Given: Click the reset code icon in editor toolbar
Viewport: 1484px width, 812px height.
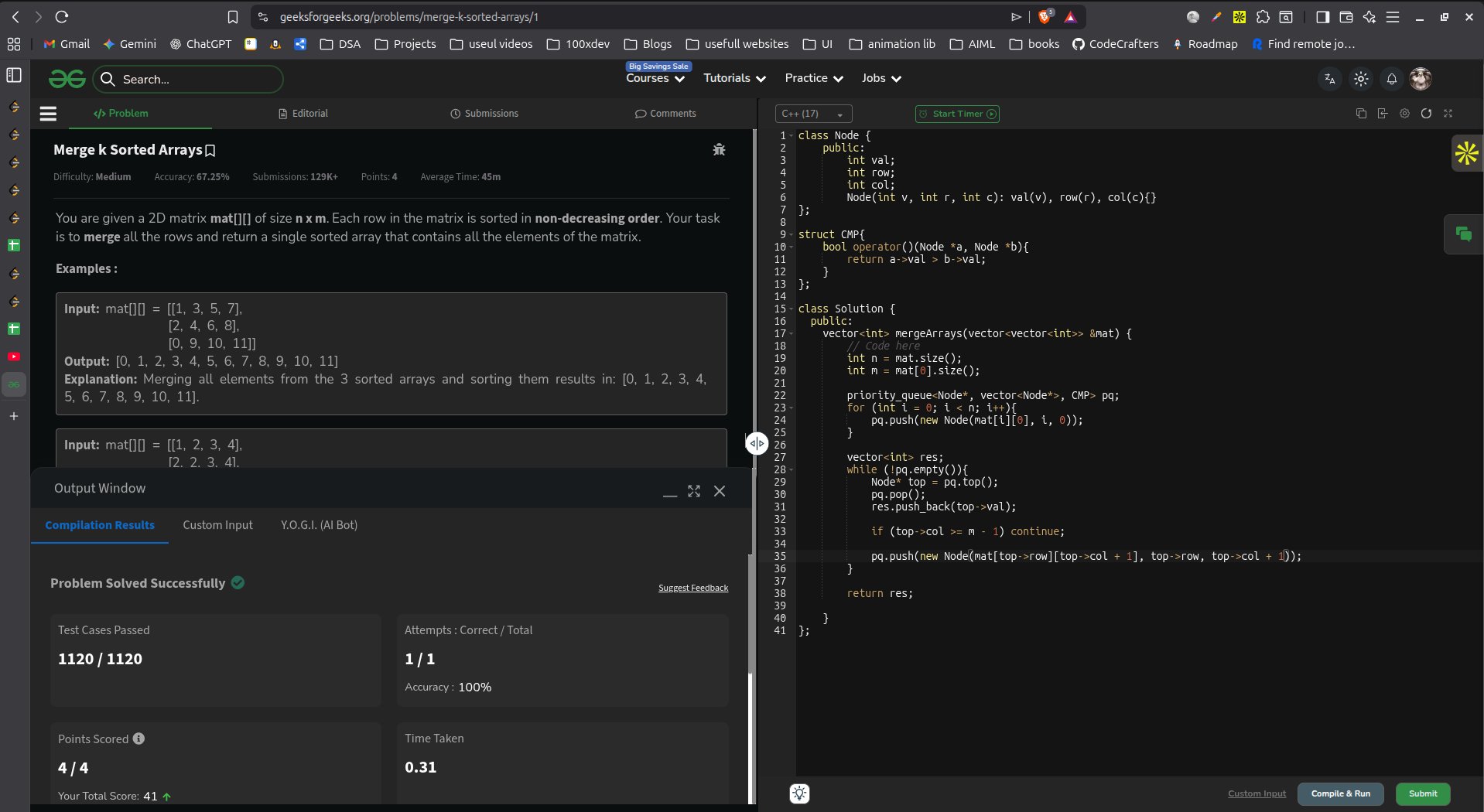Looking at the screenshot, I should coord(1426,114).
